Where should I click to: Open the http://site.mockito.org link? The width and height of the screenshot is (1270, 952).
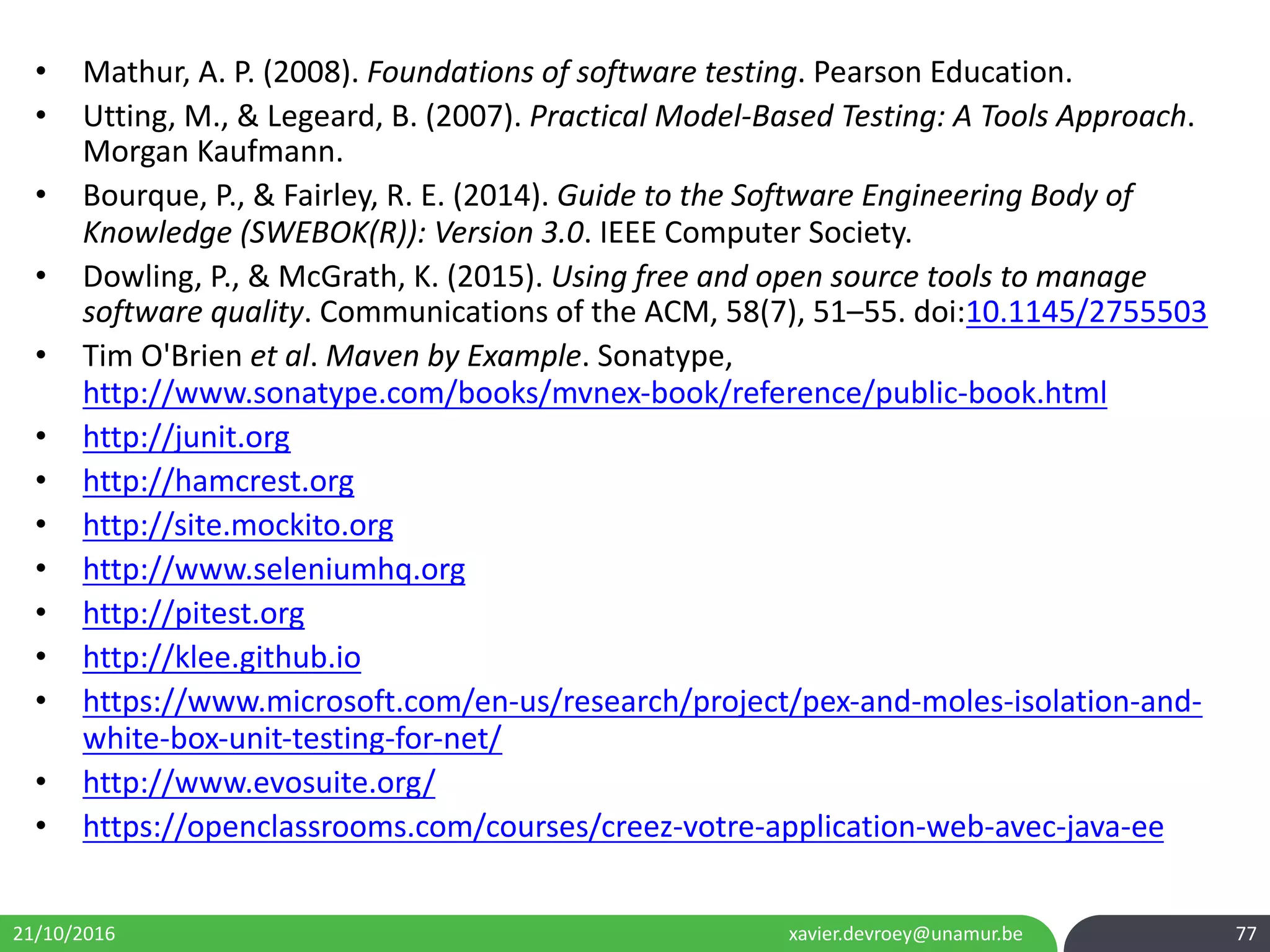pyautogui.click(x=238, y=525)
